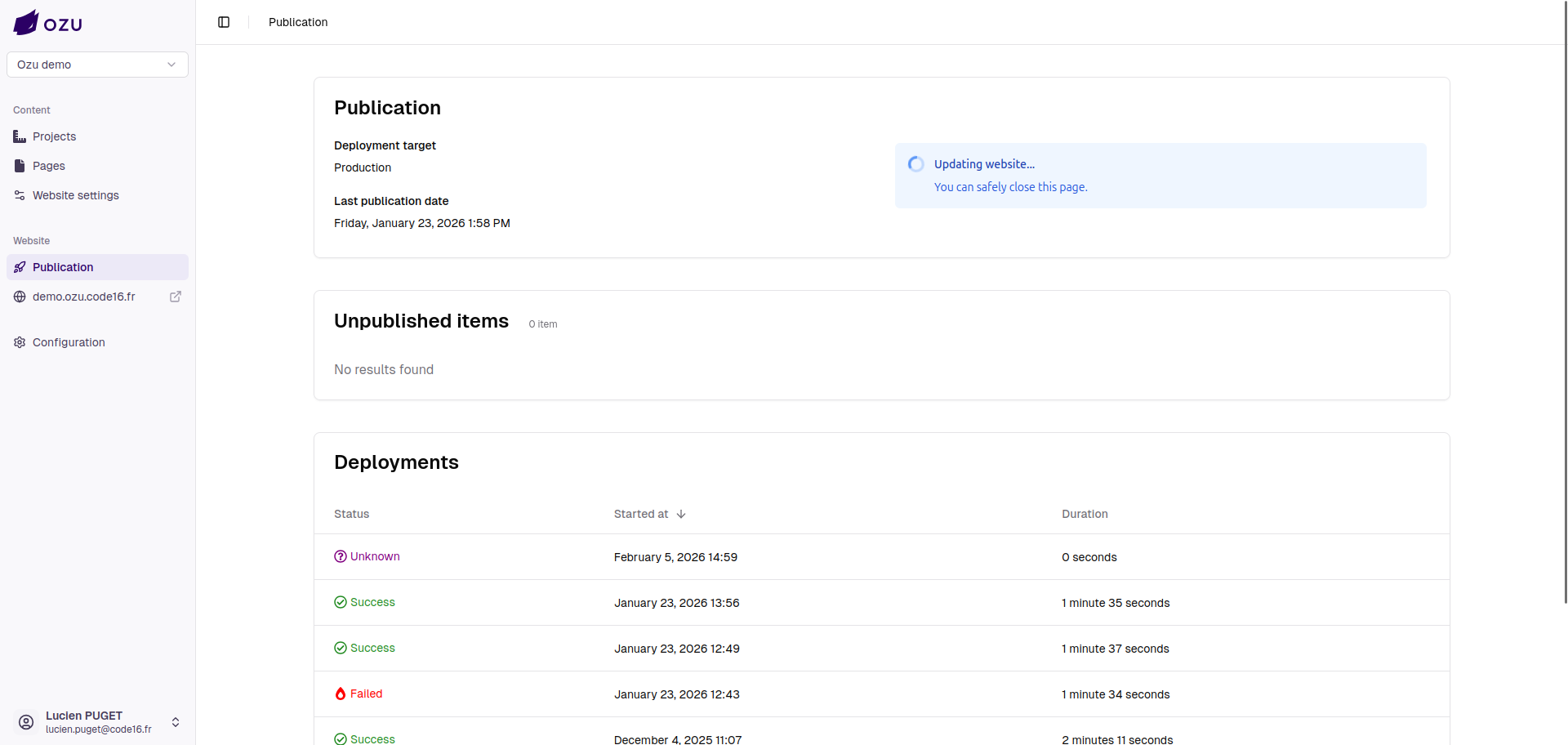Click the Updating website spinner
Viewport: 1568px width, 745px height.
click(916, 164)
